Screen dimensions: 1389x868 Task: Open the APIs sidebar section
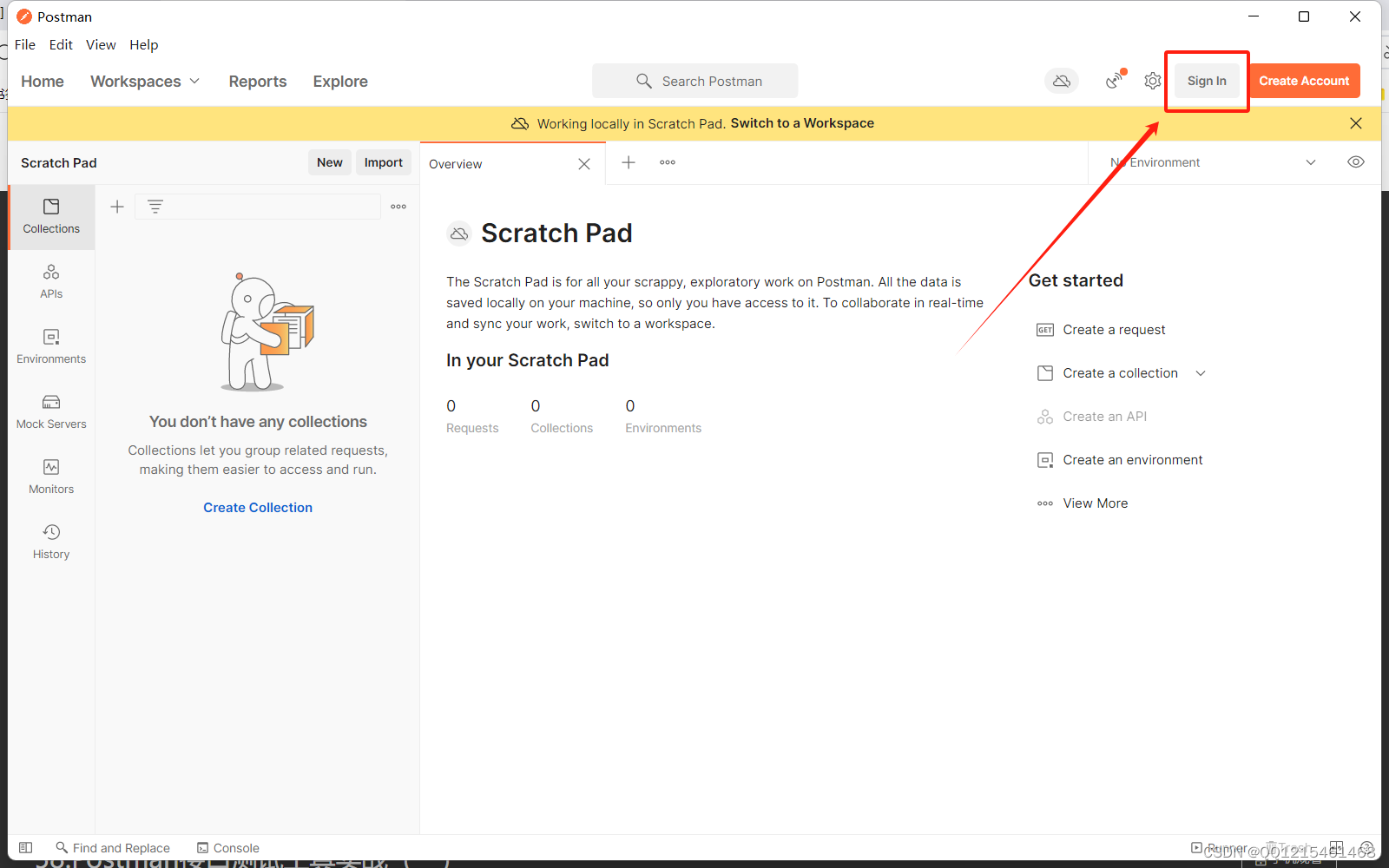click(51, 281)
